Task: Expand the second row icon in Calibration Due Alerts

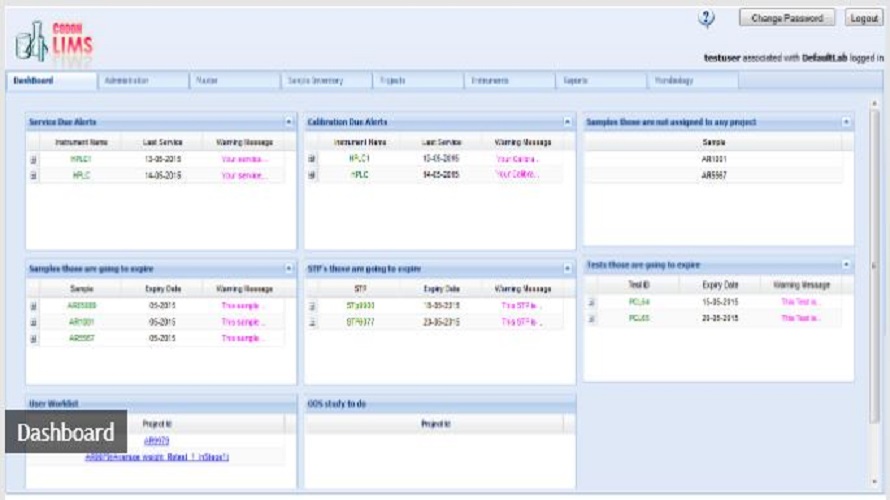Action: 312,175
